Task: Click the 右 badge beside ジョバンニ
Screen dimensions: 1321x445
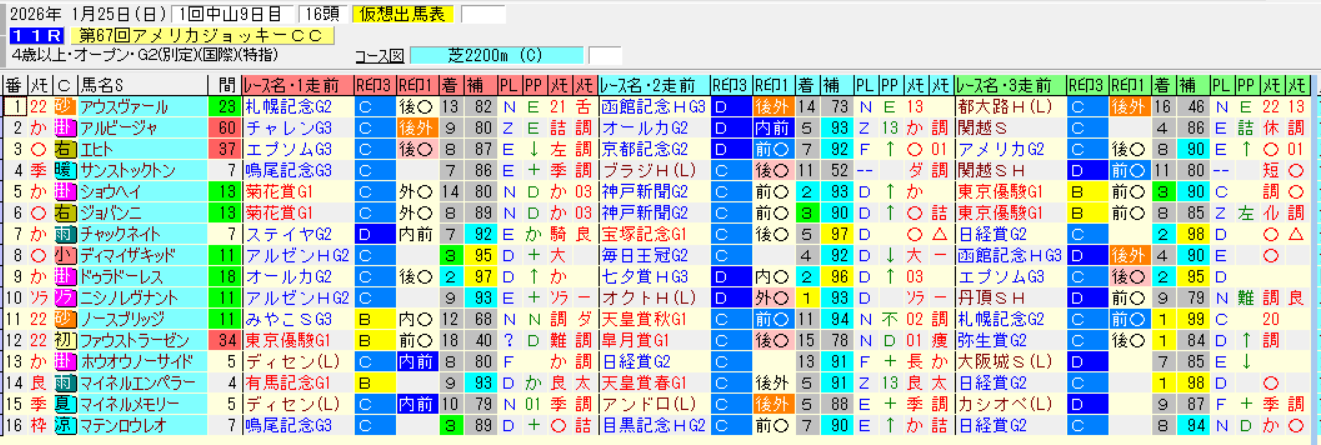Action: pos(64,213)
